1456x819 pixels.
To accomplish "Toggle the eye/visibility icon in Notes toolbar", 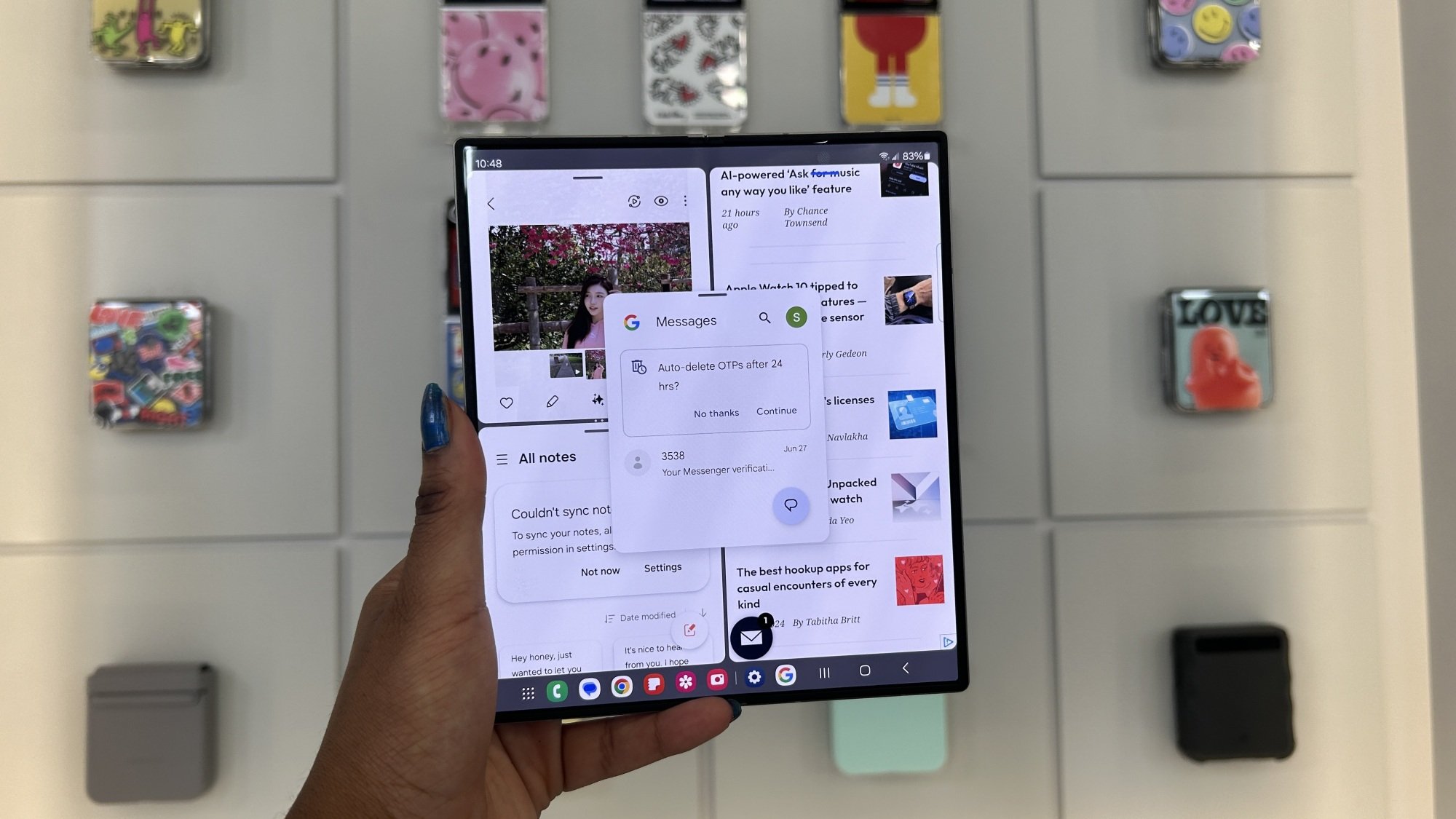I will [660, 201].
